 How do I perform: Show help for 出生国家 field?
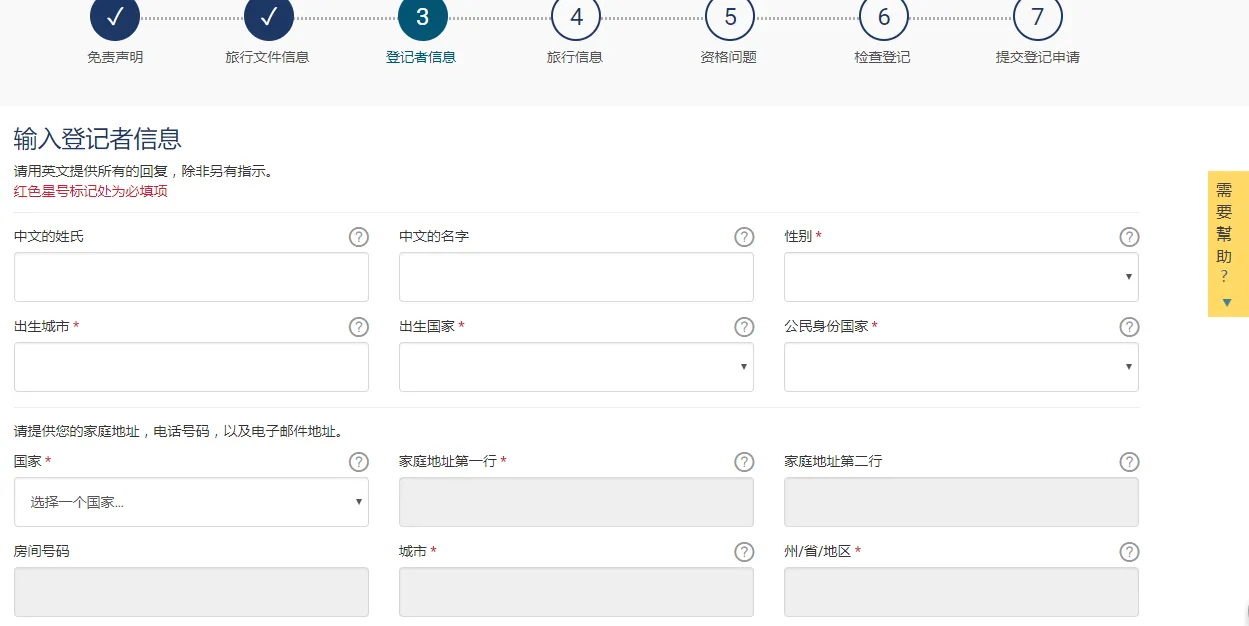click(744, 327)
